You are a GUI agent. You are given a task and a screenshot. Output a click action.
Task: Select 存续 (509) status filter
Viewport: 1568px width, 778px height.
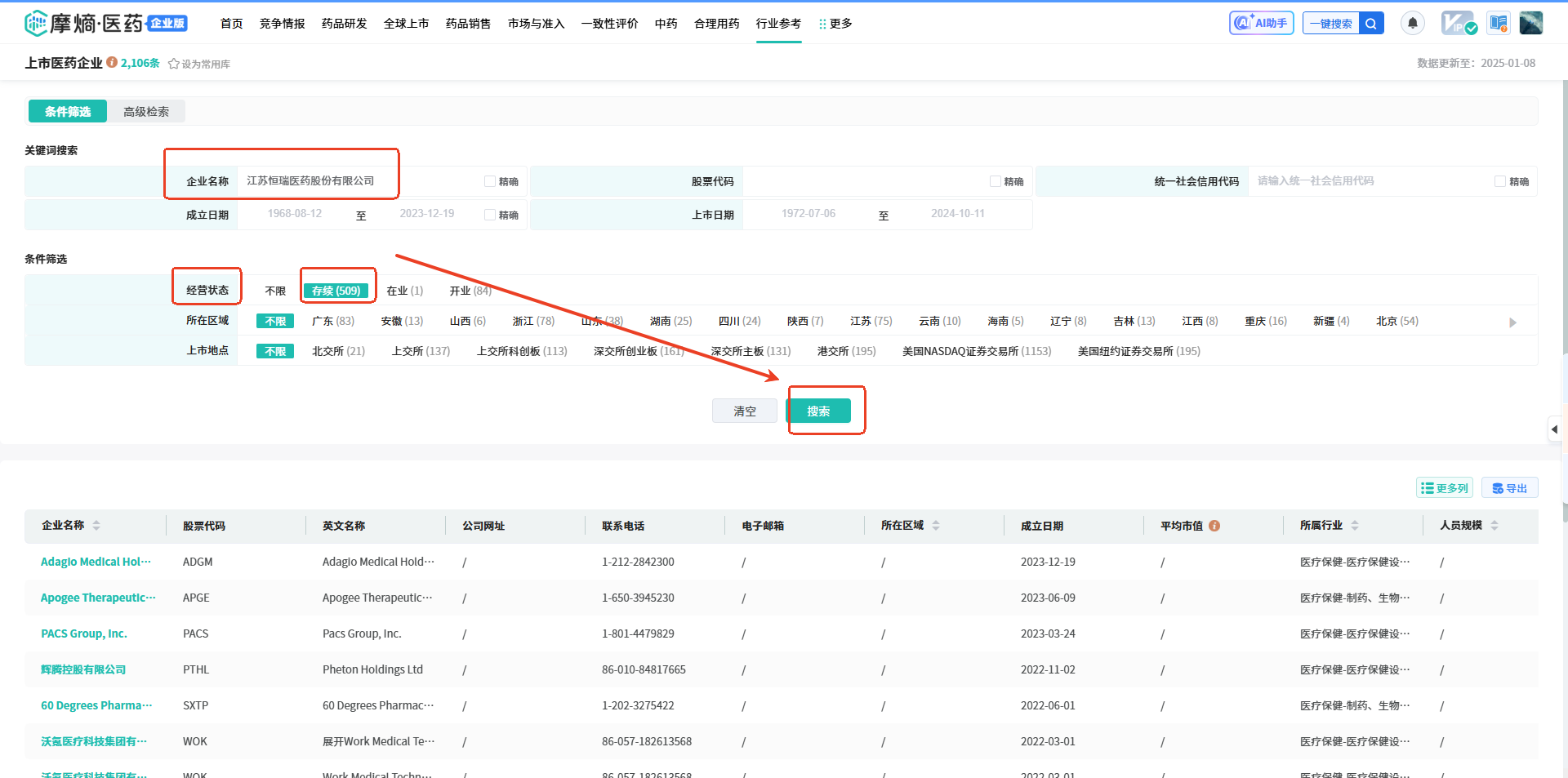click(336, 291)
